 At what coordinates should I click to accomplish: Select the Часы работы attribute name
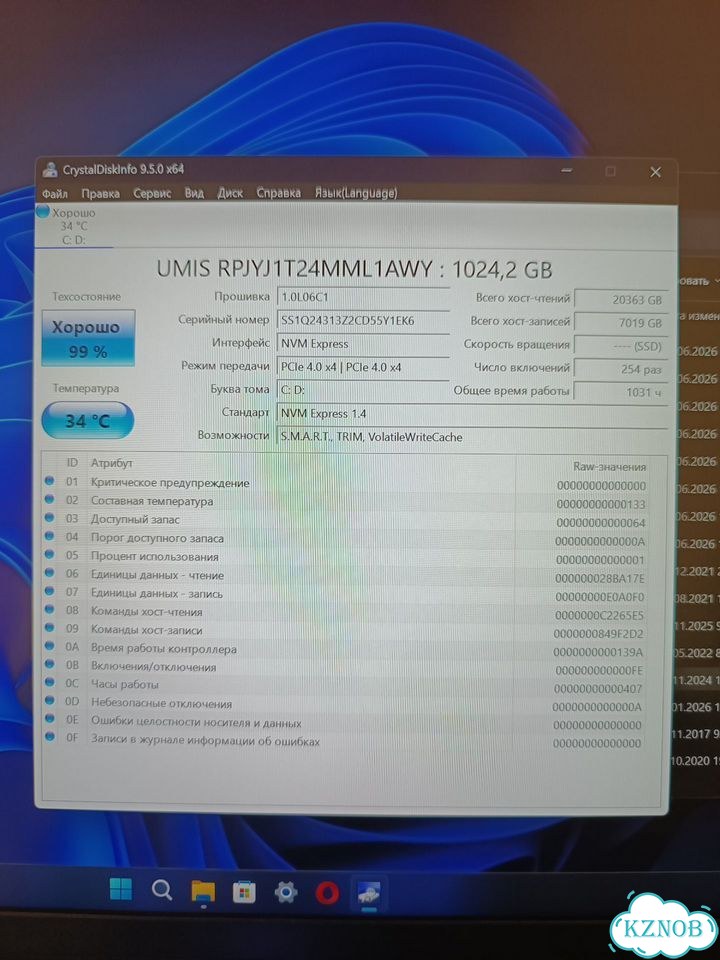pos(124,684)
